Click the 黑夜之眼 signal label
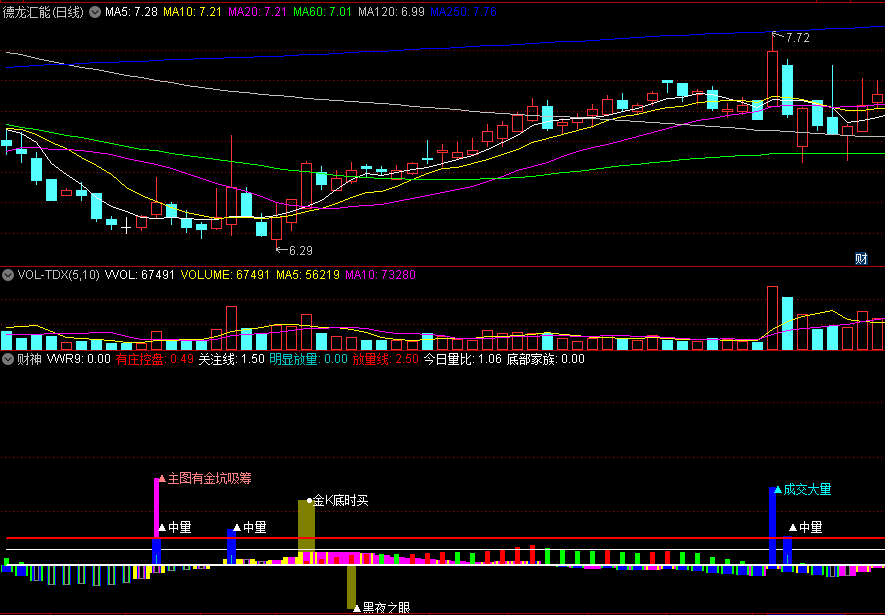This screenshot has height=615, width=885. 386,608
